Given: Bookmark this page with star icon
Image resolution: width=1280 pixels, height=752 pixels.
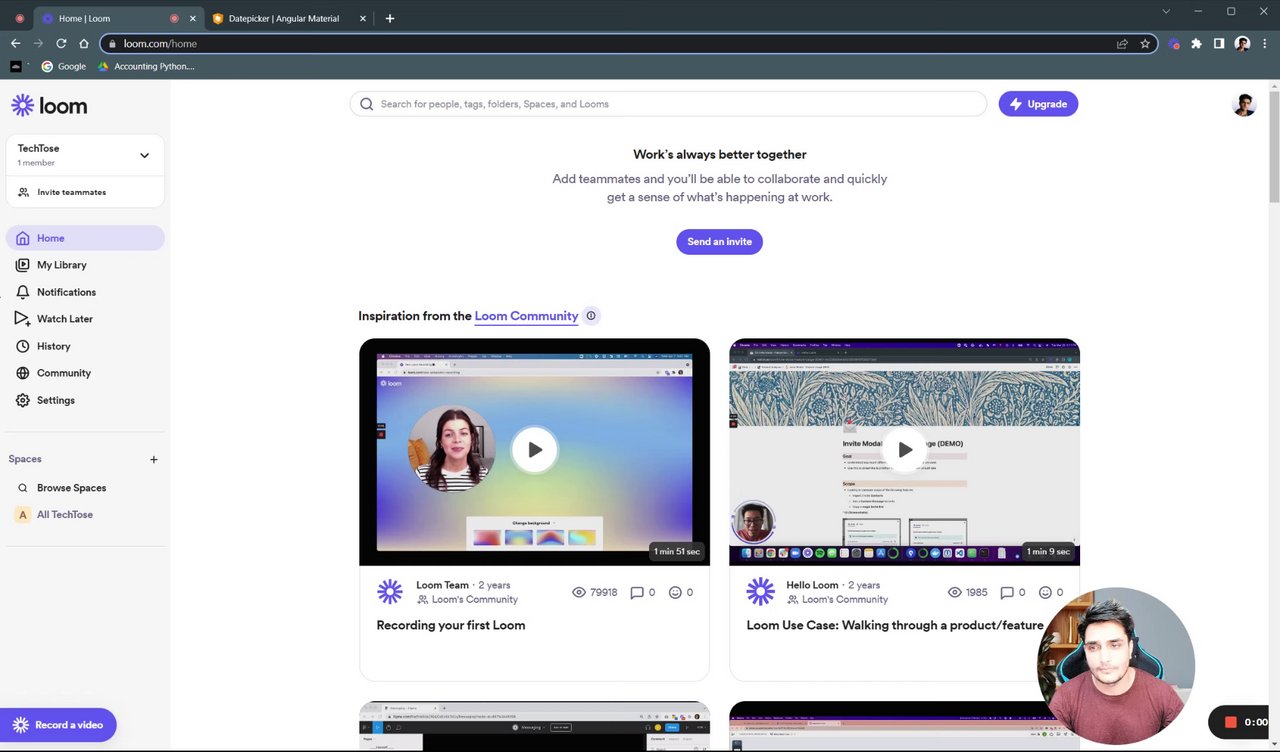Looking at the screenshot, I should click(x=1145, y=43).
